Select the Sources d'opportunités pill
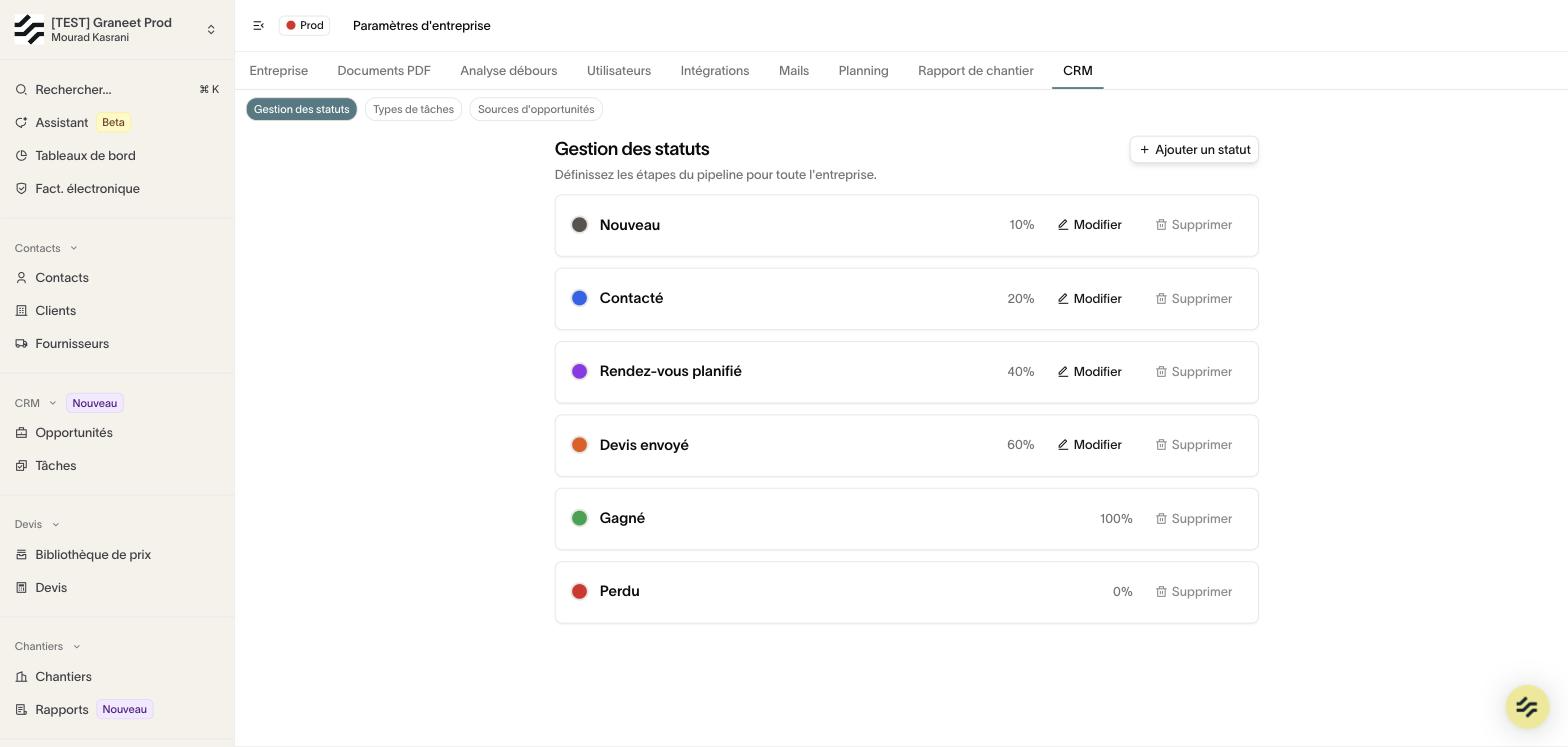Screen dimensions: 1568x747 pos(536,110)
